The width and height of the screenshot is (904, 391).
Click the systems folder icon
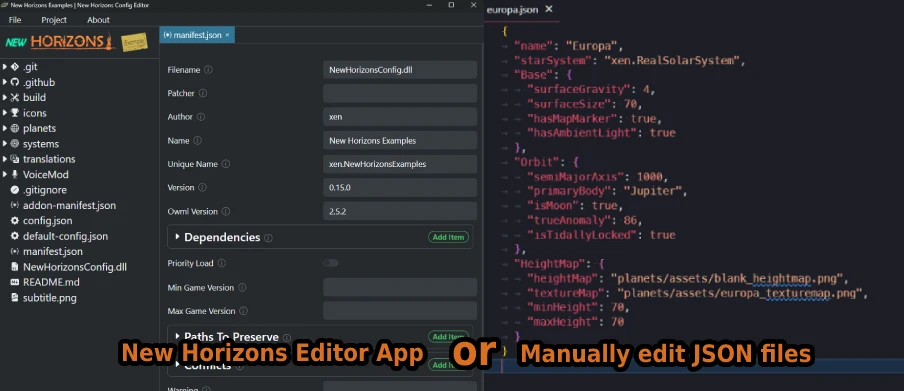tap(14, 144)
